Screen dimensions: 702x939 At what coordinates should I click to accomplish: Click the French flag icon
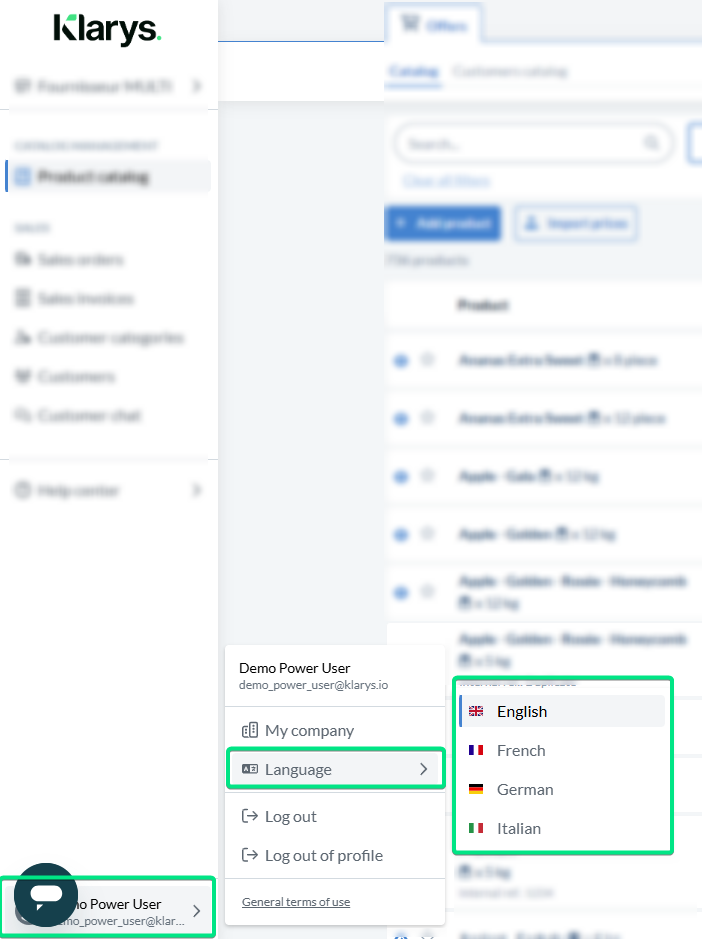pyautogui.click(x=476, y=750)
